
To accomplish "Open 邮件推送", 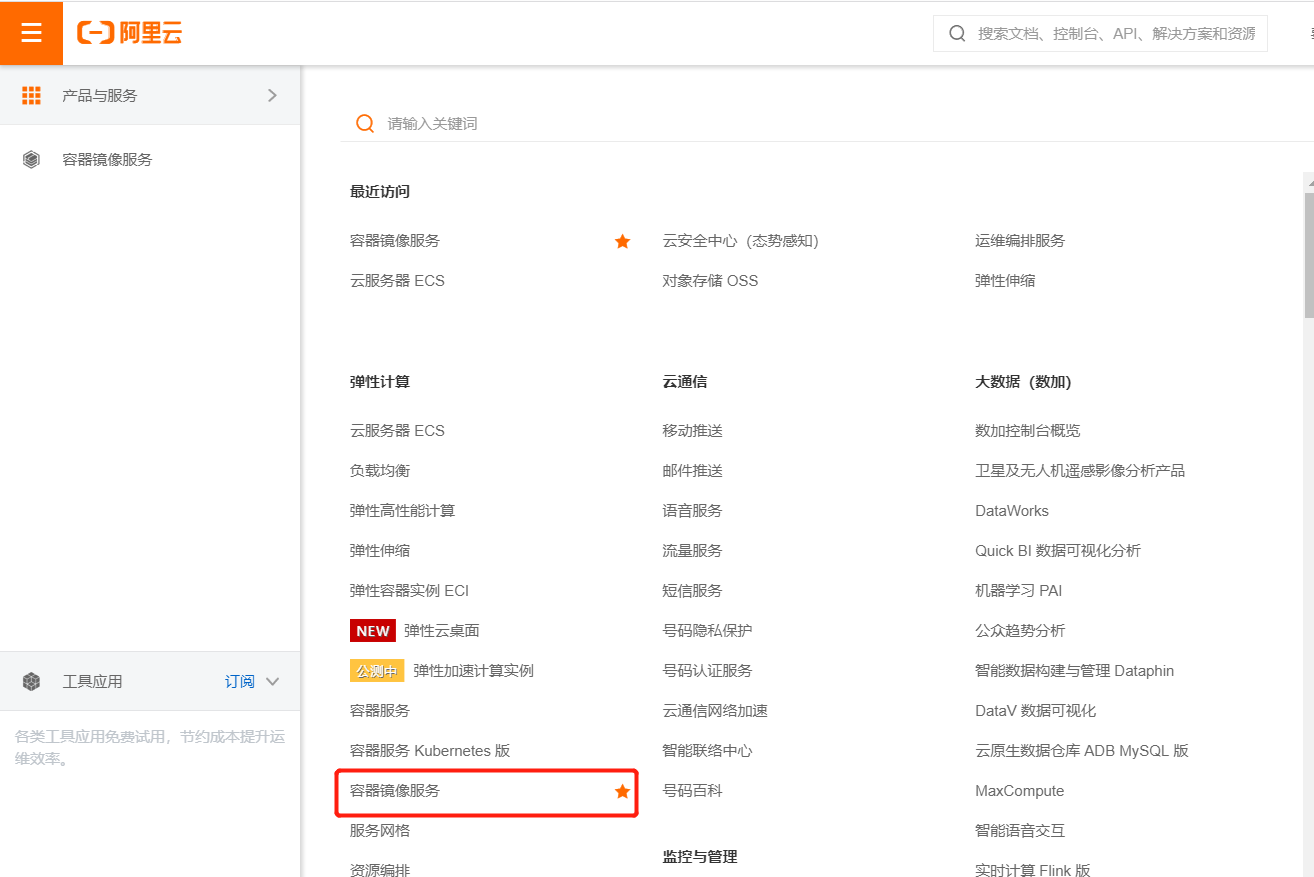I will pyautogui.click(x=692, y=471).
